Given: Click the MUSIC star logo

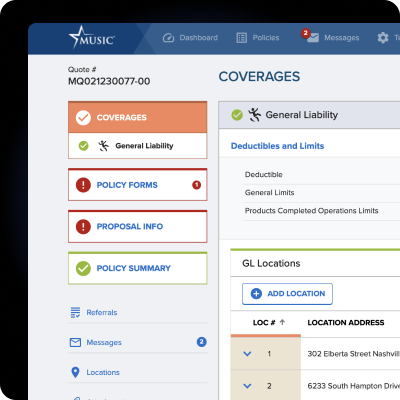Looking at the screenshot, I should 92,37.
